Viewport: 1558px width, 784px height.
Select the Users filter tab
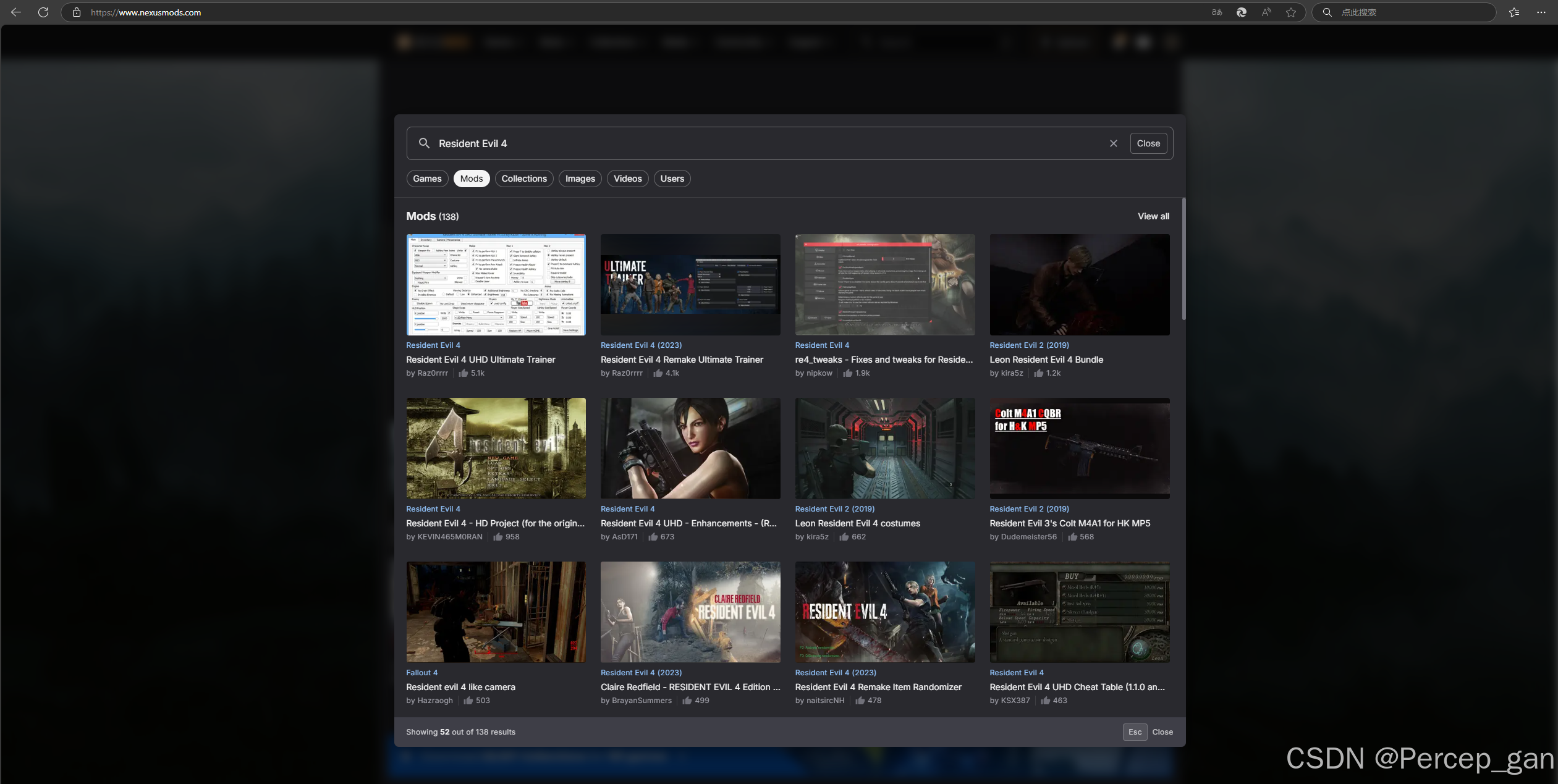[672, 179]
